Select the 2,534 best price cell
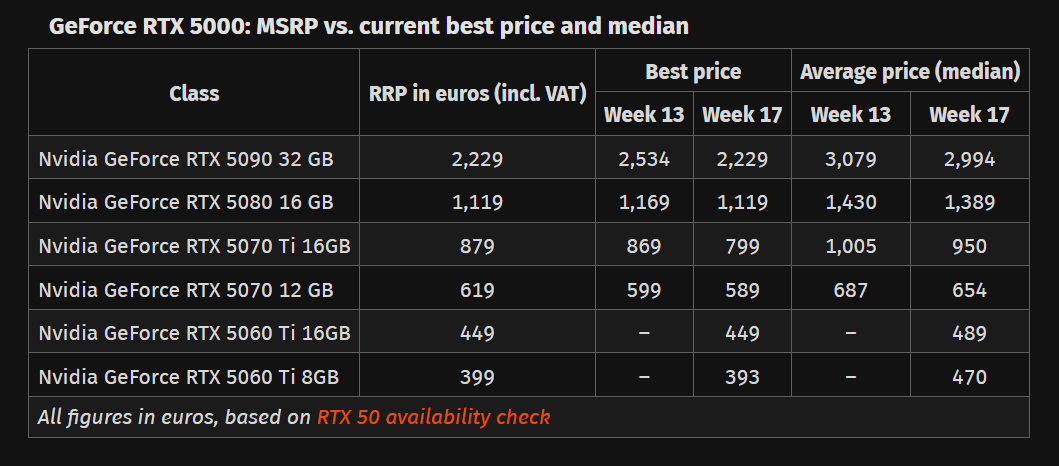1059x466 pixels. point(644,158)
